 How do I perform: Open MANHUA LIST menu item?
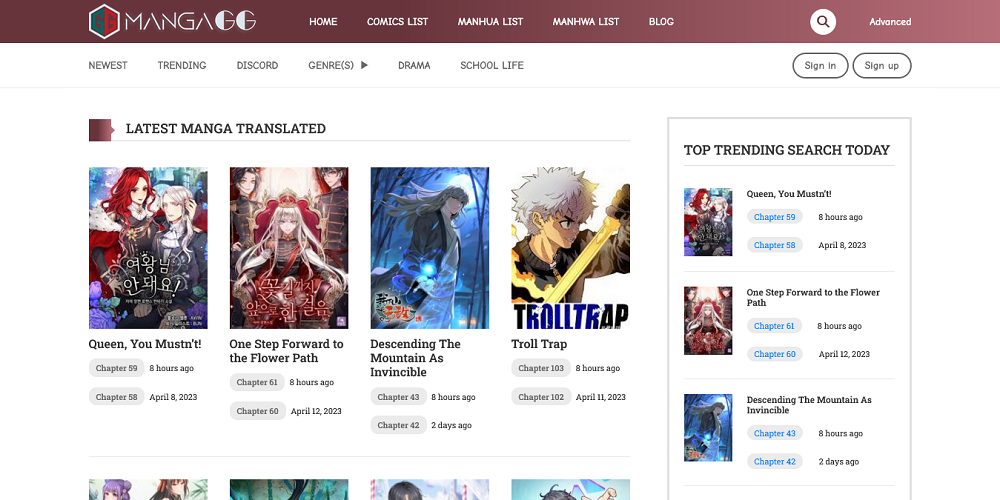(490, 22)
